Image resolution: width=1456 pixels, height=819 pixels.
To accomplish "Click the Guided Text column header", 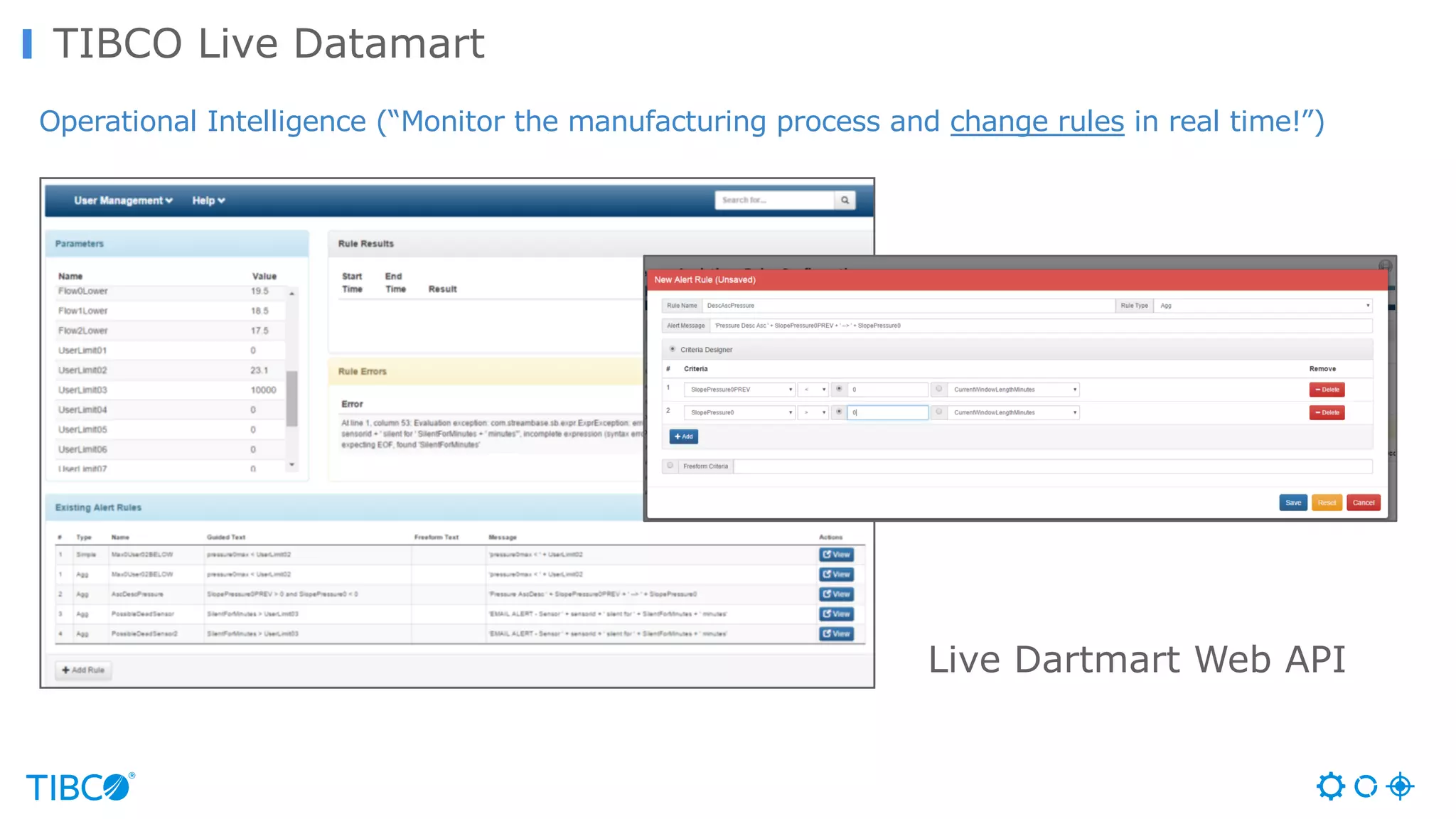I will point(226,537).
